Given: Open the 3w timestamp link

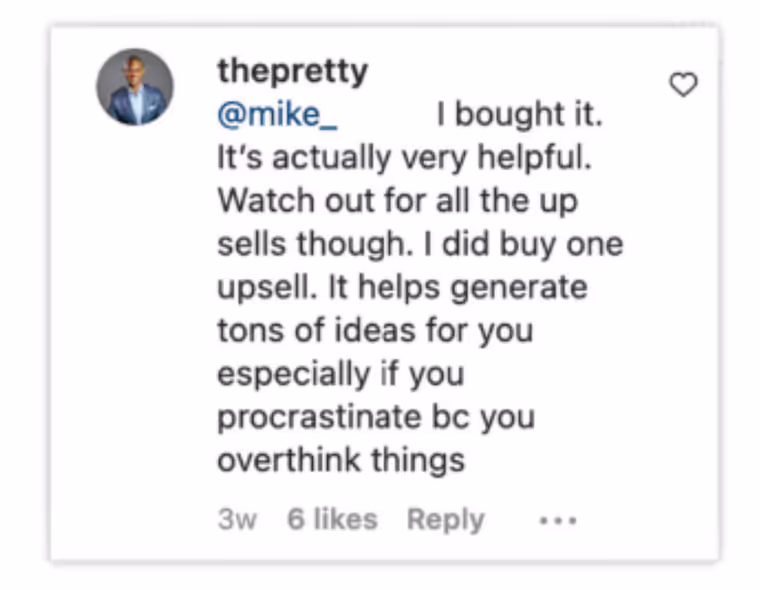Looking at the screenshot, I should tap(237, 520).
